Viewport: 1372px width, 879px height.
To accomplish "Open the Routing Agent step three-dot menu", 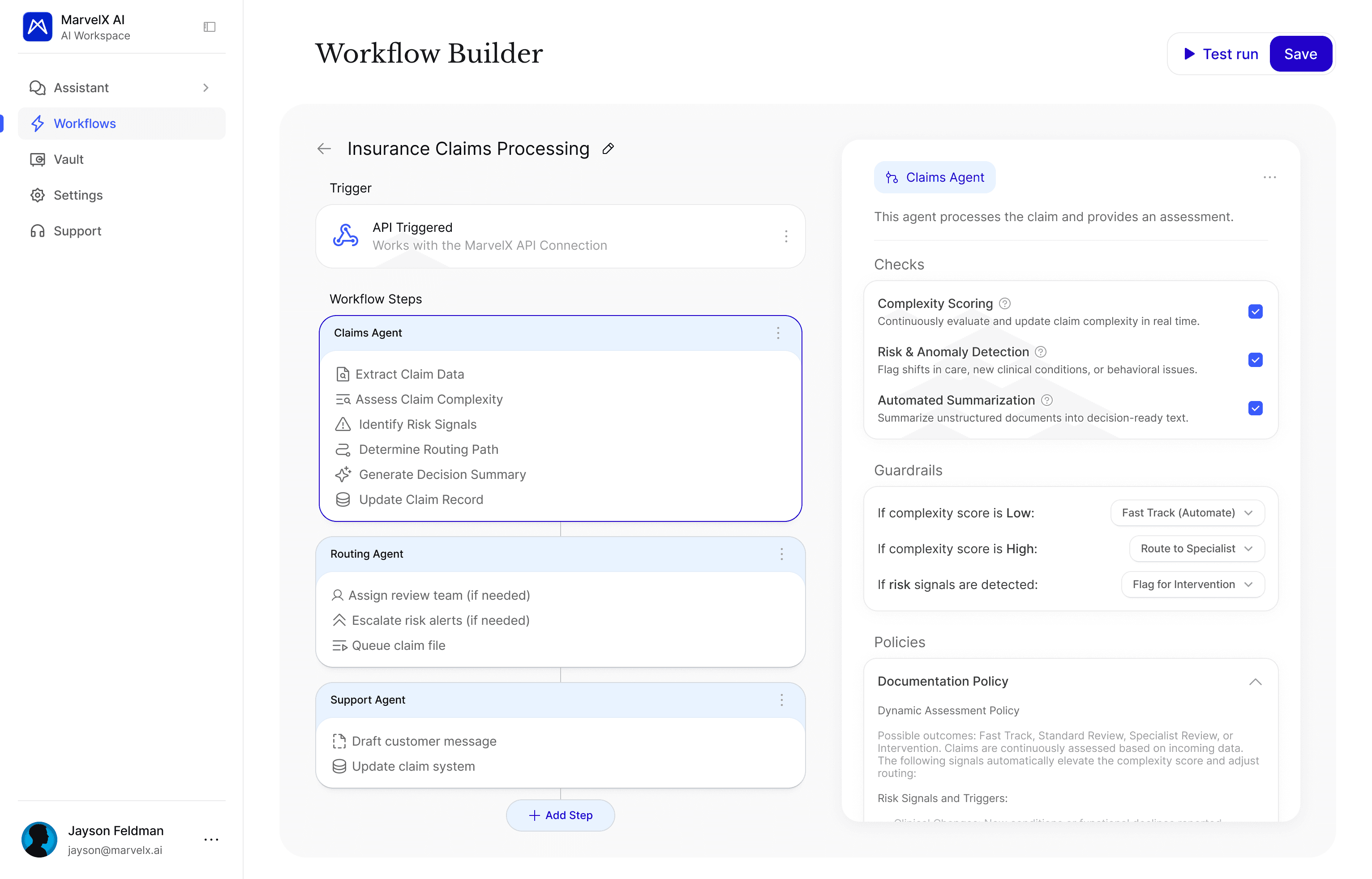I will pyautogui.click(x=781, y=554).
